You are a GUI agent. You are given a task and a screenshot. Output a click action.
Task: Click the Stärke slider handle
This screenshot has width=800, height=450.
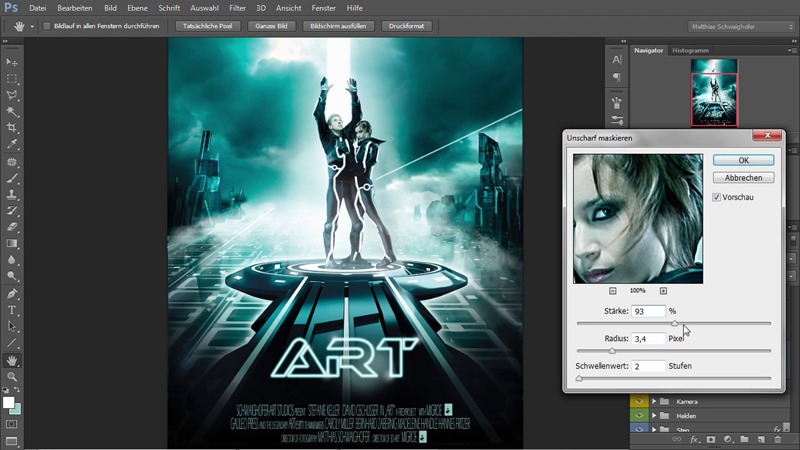tap(674, 323)
